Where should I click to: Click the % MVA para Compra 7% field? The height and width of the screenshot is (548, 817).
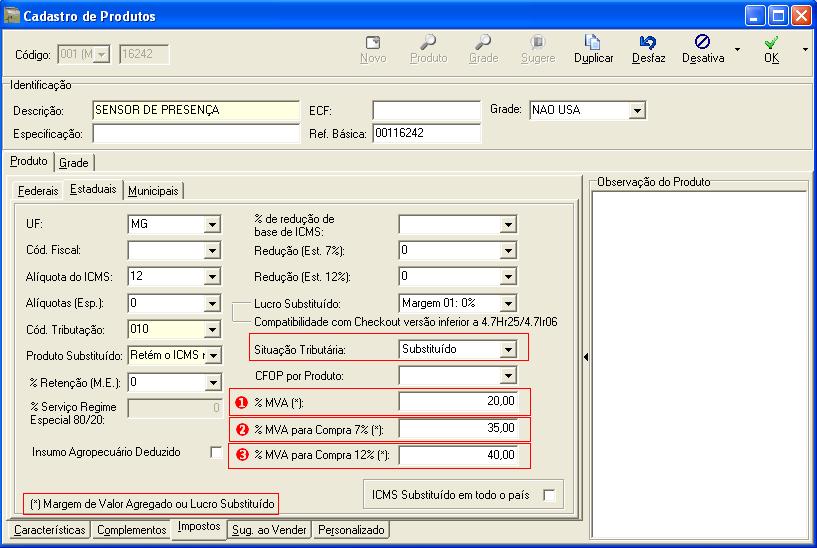pos(458,429)
